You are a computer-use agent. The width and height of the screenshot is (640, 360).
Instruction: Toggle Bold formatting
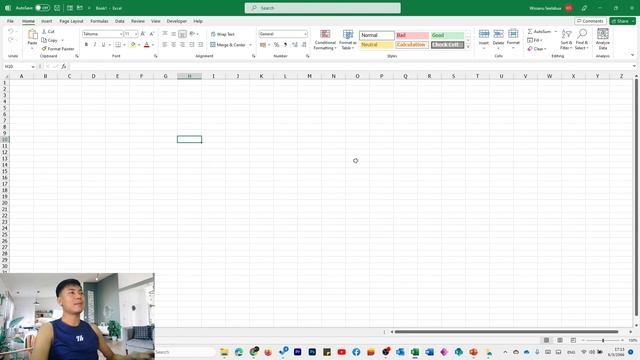pos(86,44)
